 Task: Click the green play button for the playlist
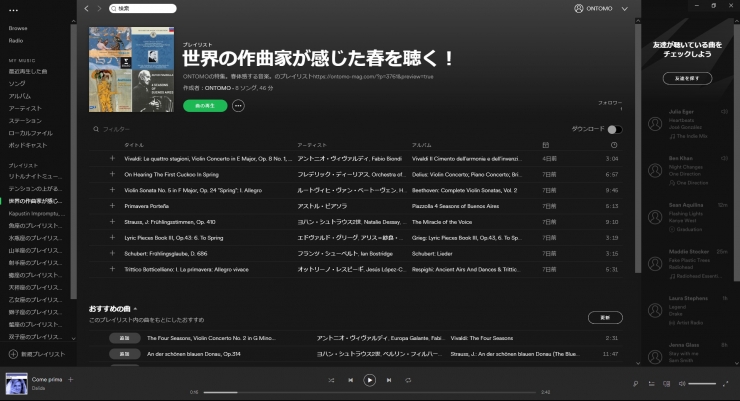pos(205,106)
